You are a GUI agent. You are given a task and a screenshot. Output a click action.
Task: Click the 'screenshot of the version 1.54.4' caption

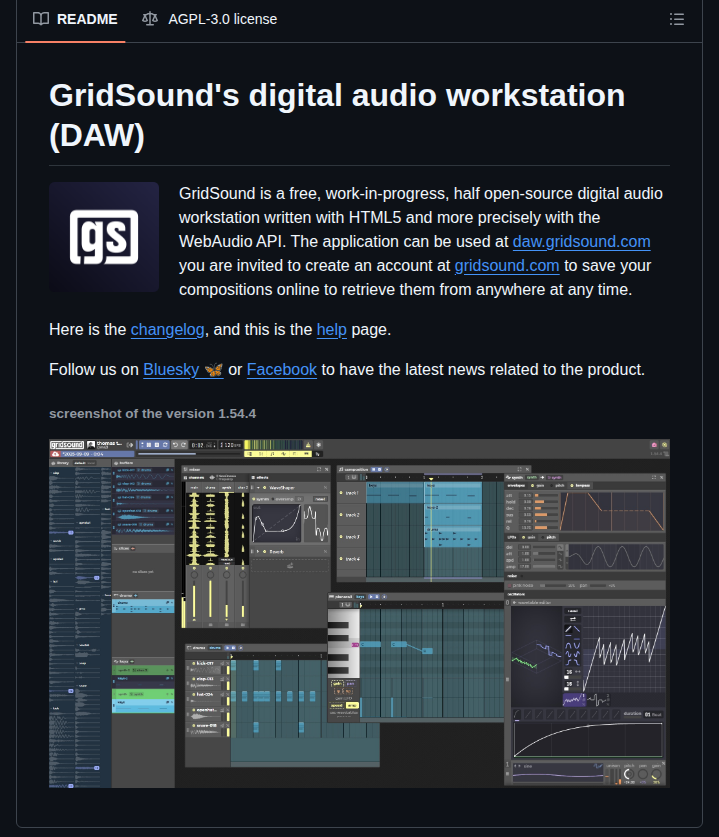[153, 414]
